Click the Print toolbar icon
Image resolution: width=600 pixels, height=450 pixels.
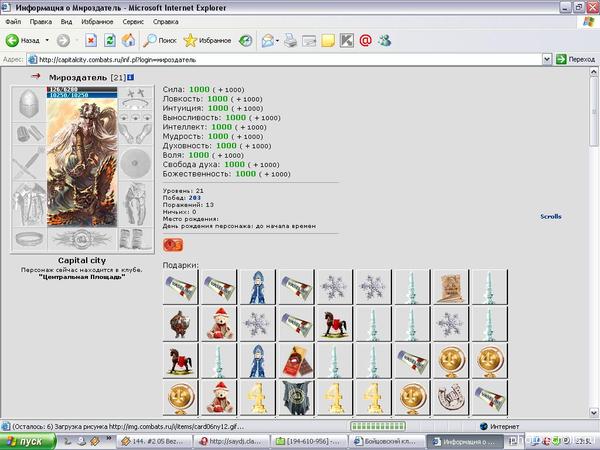[291, 41]
